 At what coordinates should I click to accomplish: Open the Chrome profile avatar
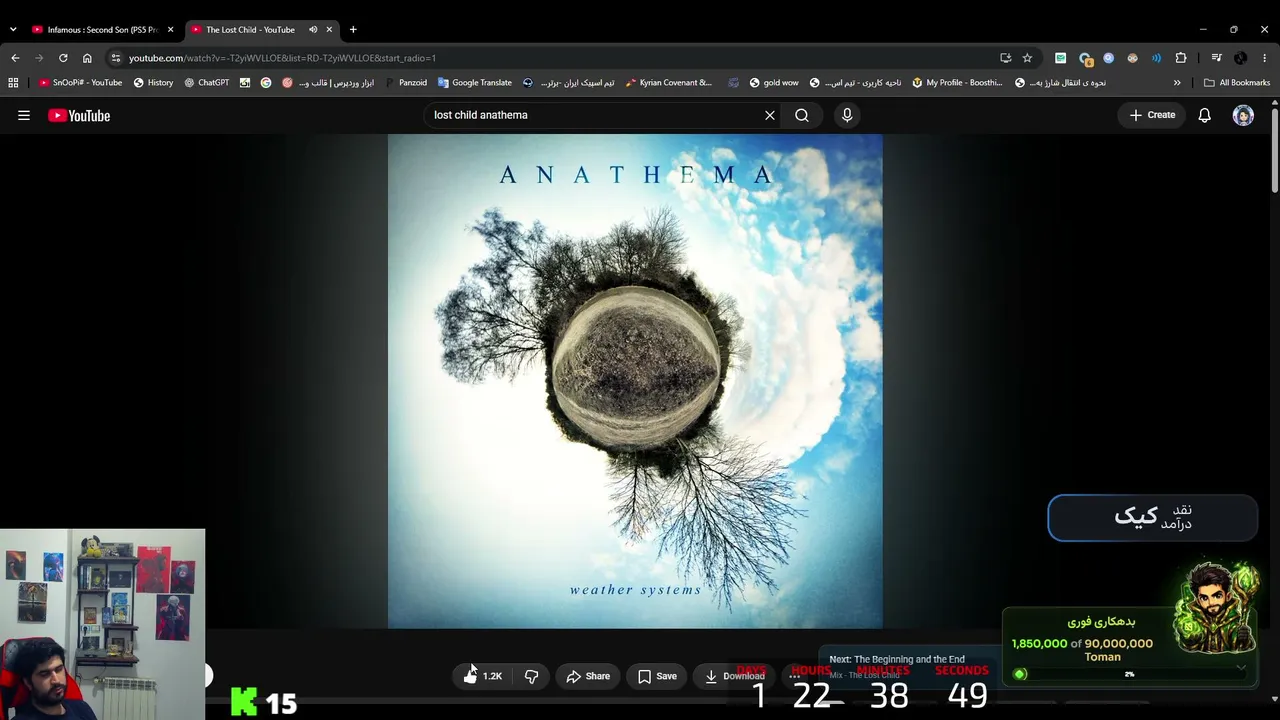tap(1240, 58)
